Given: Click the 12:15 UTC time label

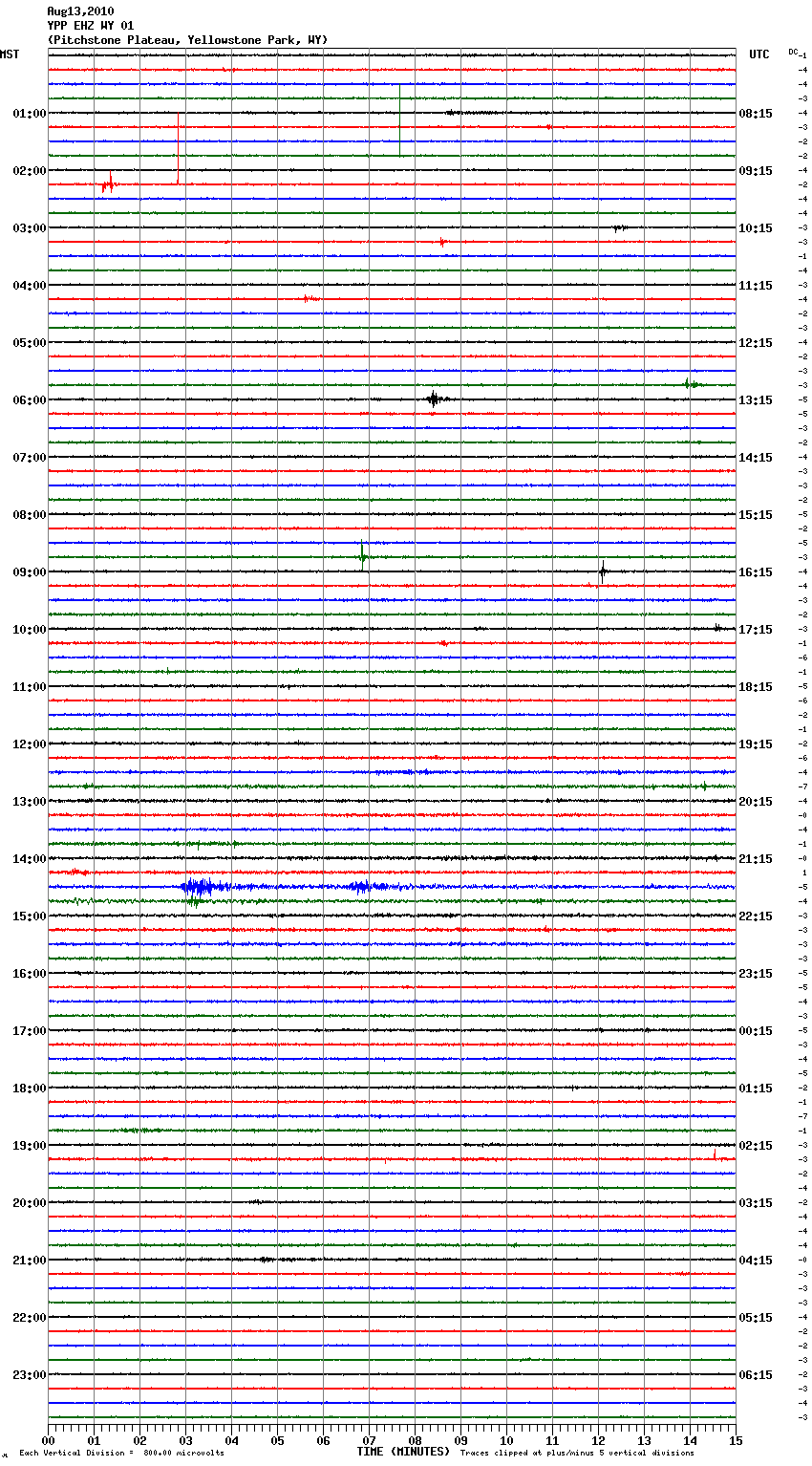Looking at the screenshot, I should tap(756, 343).
